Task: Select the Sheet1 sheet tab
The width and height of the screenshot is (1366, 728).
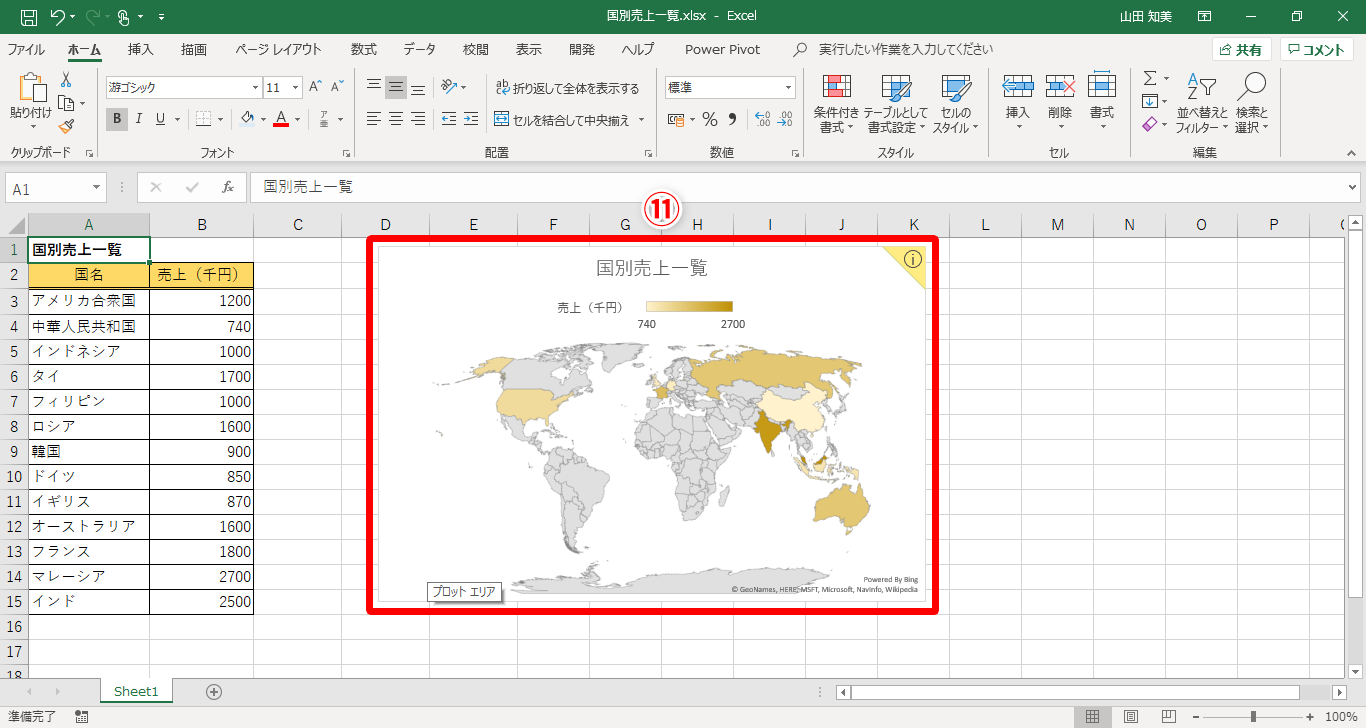Action: click(x=136, y=691)
